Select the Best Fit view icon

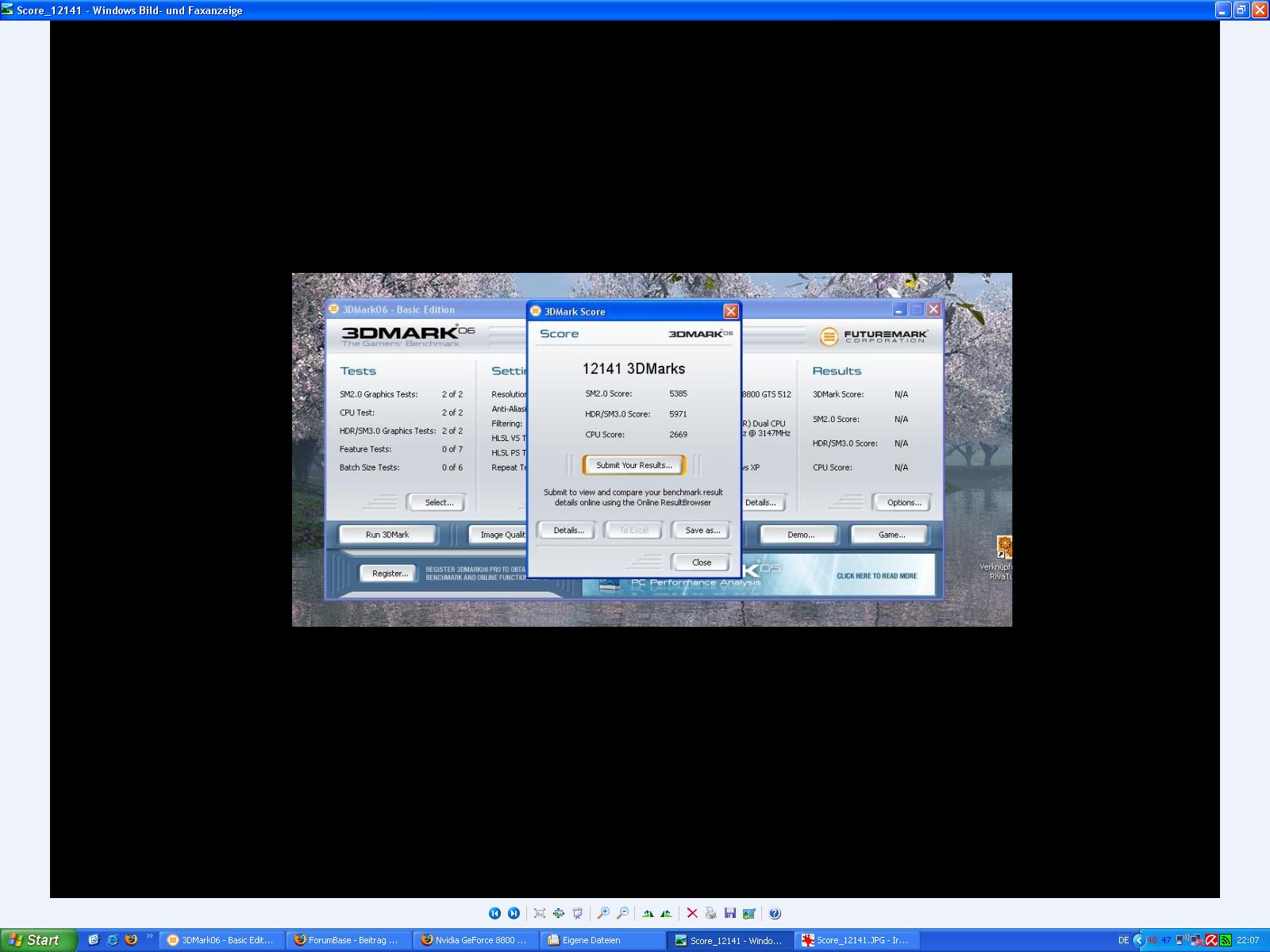tap(540, 913)
